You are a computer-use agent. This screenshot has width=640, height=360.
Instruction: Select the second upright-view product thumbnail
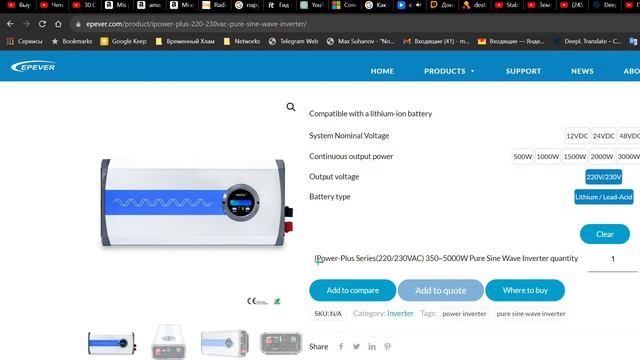click(169, 342)
